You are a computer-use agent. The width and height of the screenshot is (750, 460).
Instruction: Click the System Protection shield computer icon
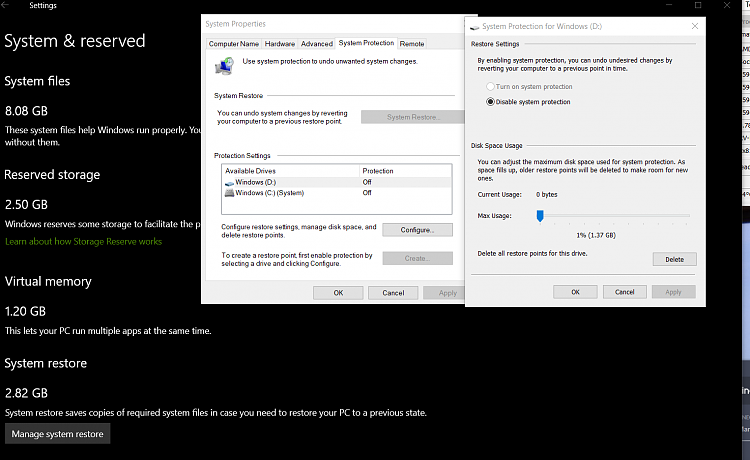coord(224,66)
